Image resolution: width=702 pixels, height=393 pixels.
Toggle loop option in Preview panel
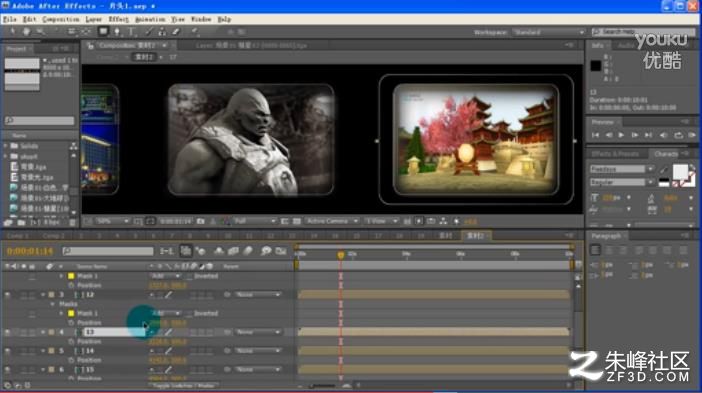pos(678,135)
